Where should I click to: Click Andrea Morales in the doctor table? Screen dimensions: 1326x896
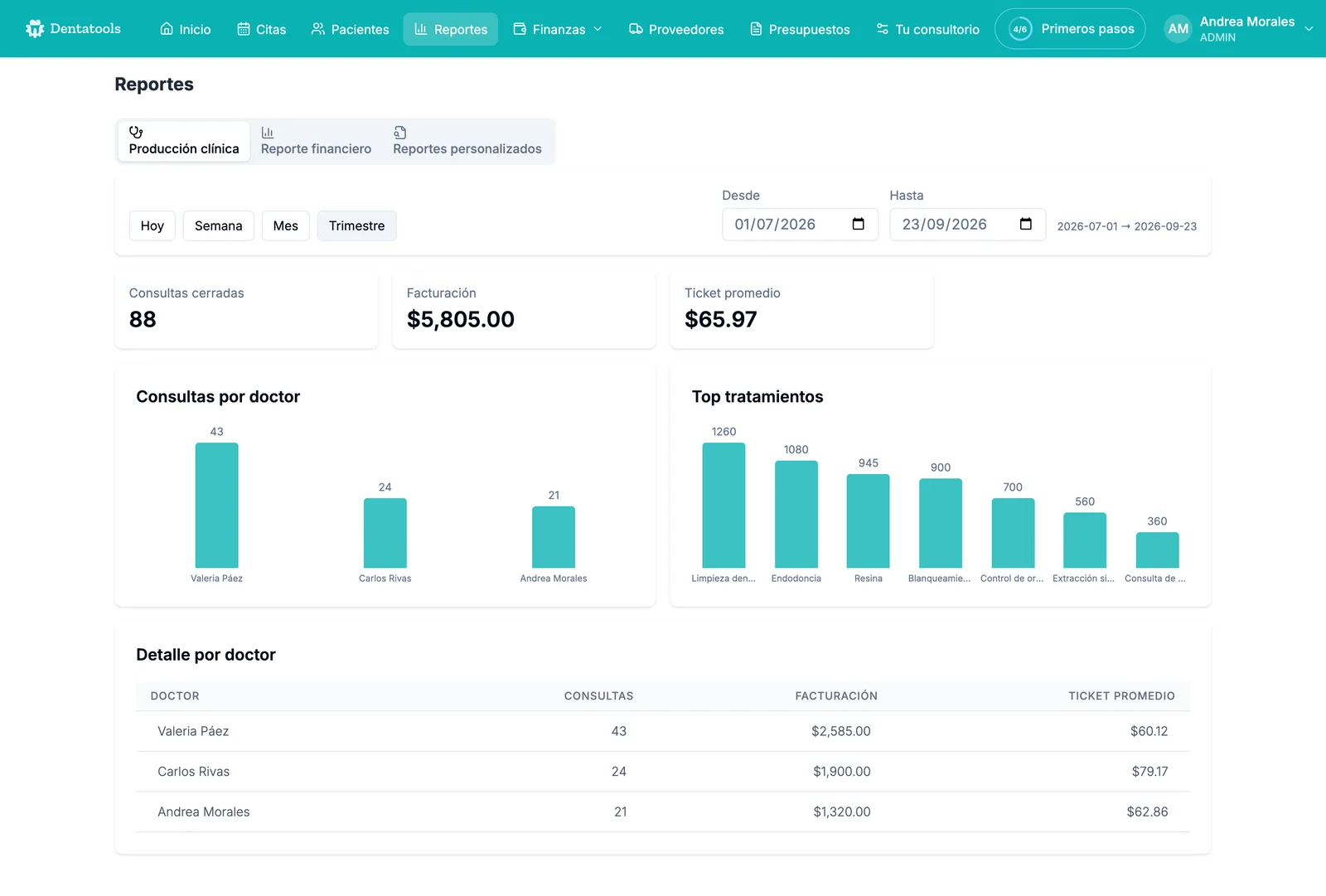(204, 812)
